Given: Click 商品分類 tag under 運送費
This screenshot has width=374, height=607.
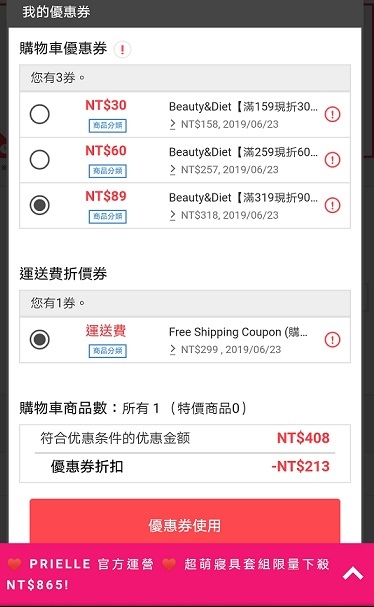Looking at the screenshot, I should click(x=108, y=351).
